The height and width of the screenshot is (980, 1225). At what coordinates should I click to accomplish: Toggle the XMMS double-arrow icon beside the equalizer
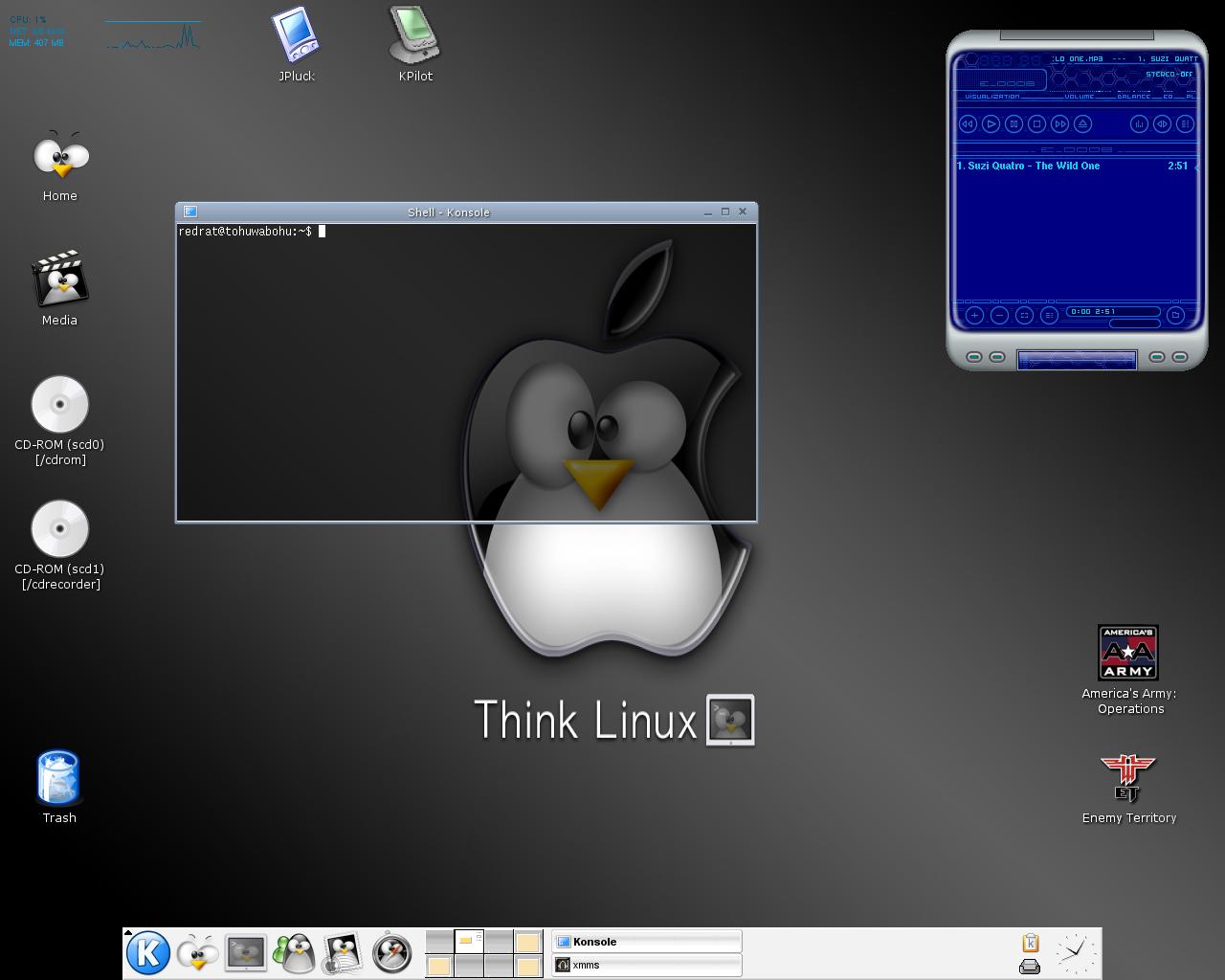[1162, 123]
